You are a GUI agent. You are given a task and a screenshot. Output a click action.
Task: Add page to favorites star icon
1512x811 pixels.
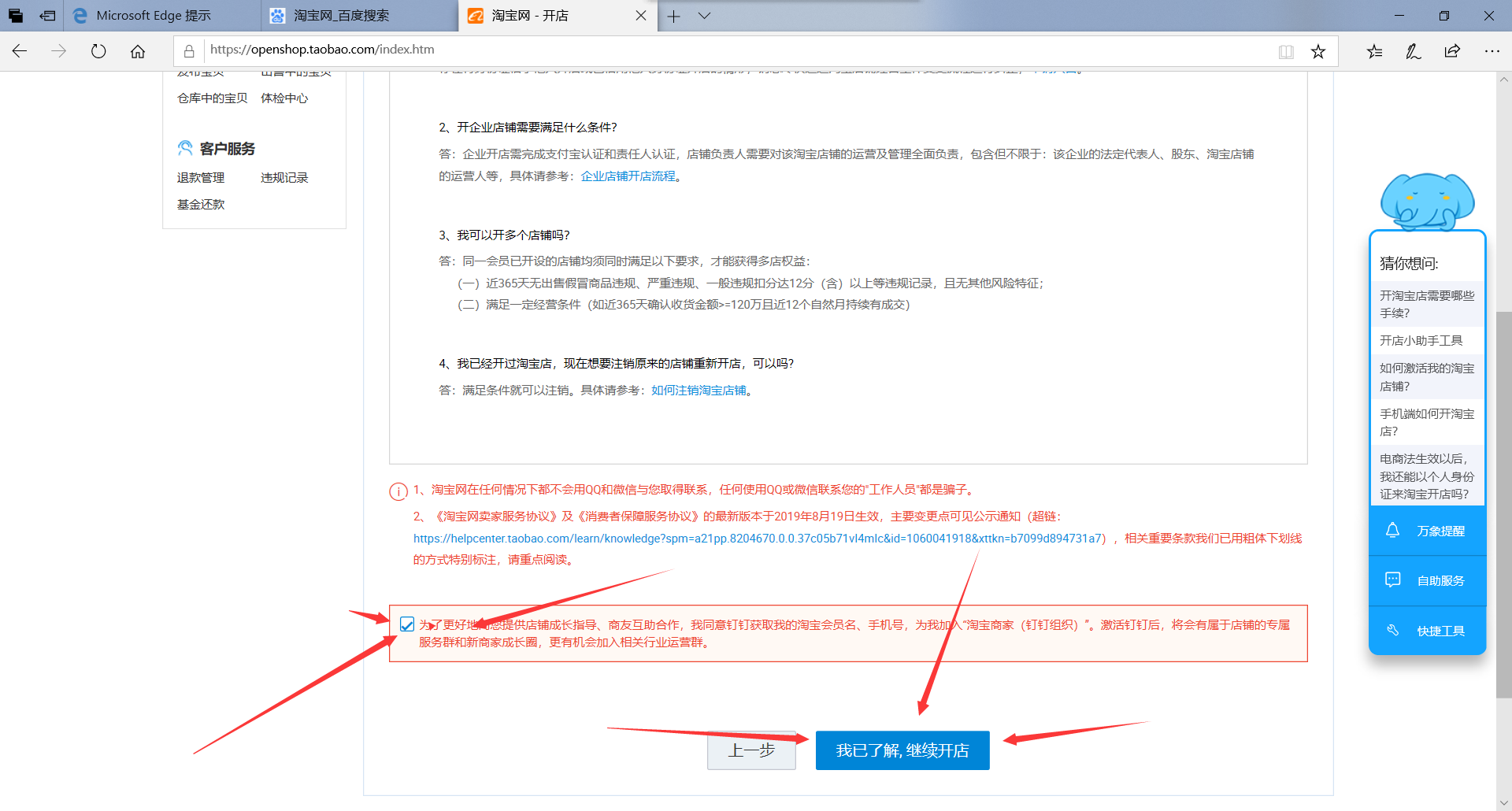[1318, 52]
